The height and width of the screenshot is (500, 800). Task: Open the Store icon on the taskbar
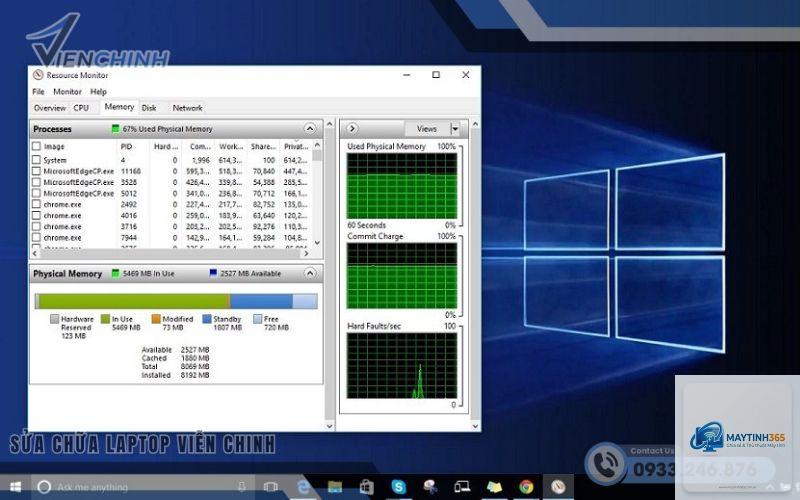tap(366, 487)
